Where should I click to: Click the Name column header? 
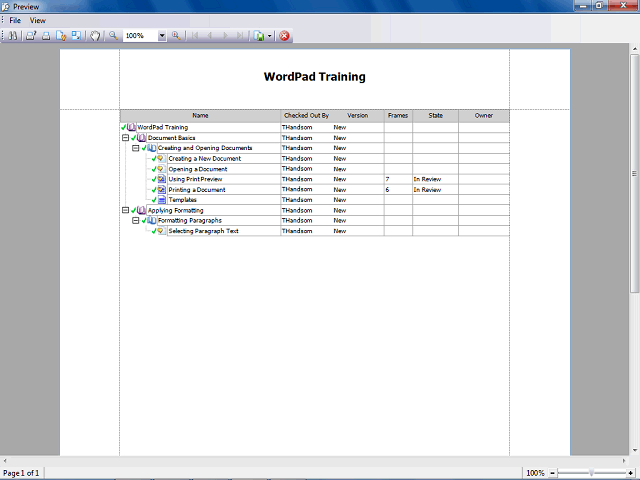200,116
